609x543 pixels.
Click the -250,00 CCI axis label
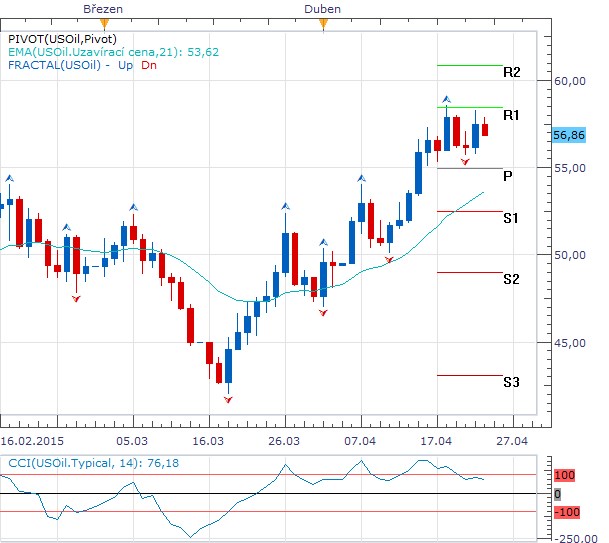[x=576, y=538]
